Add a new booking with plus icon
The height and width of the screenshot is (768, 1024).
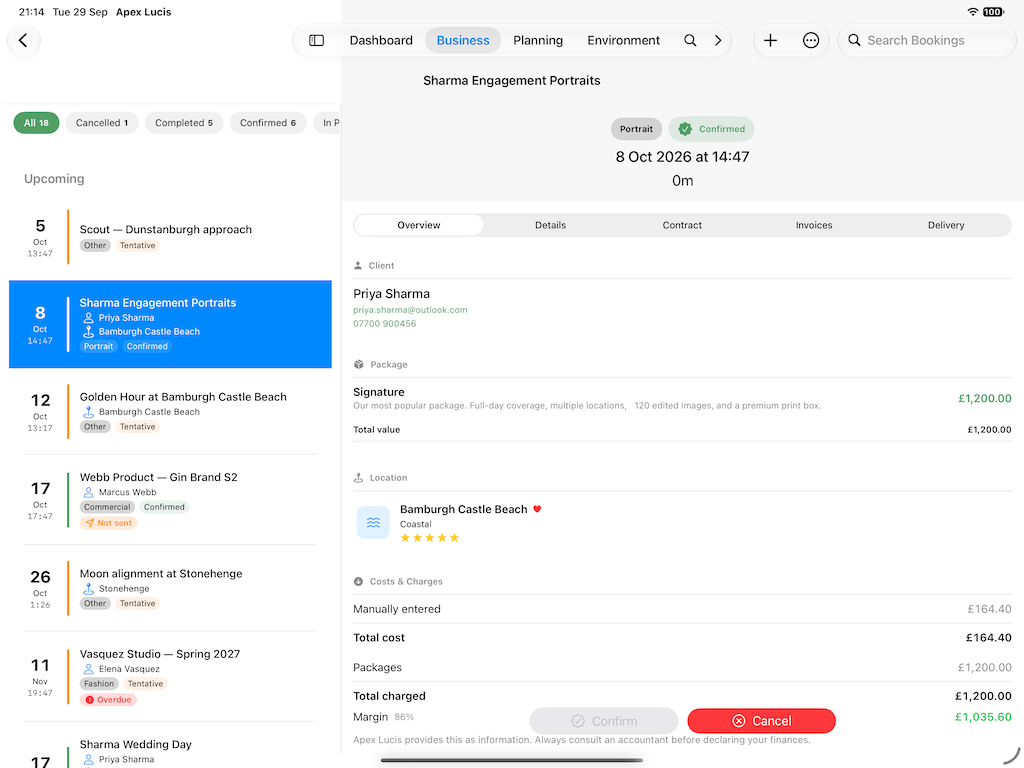[x=771, y=40]
